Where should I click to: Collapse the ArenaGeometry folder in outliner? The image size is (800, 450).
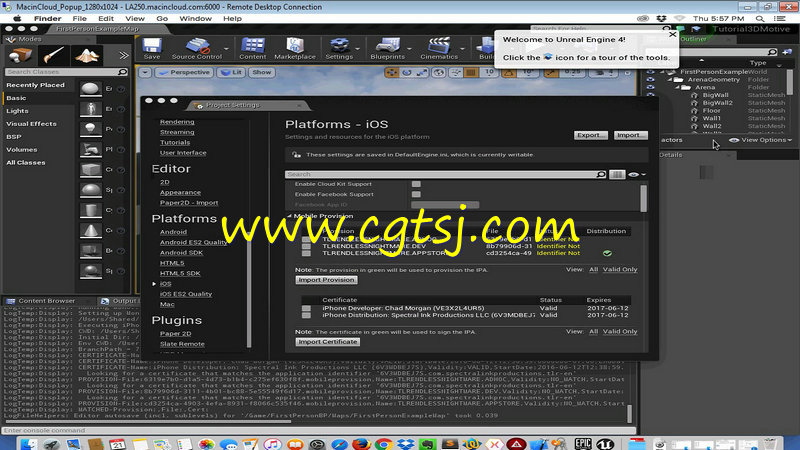pos(670,80)
